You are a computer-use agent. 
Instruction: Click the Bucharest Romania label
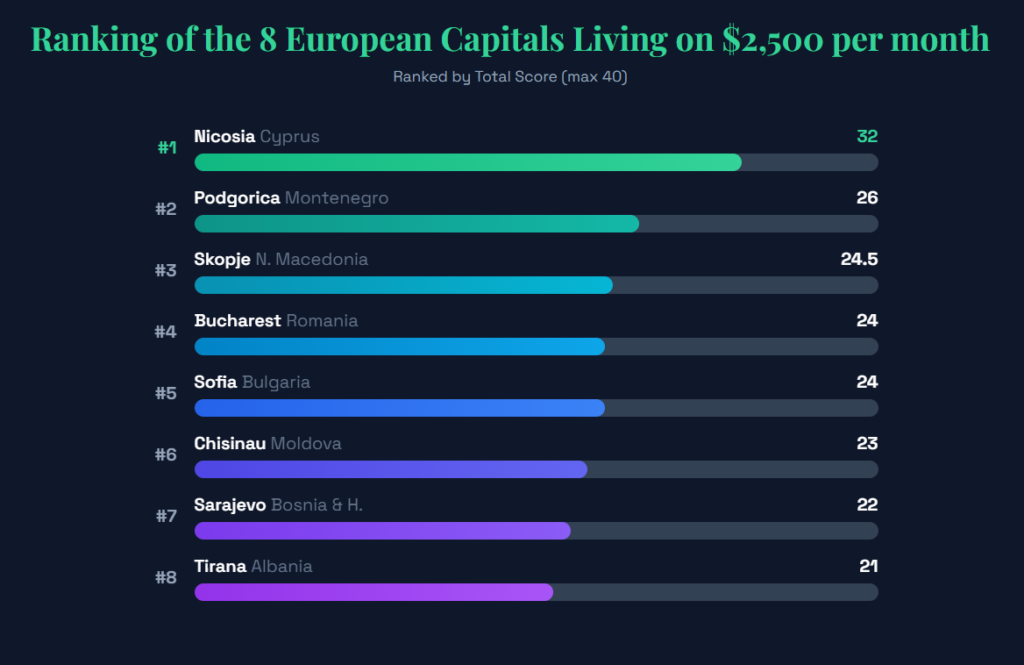(276, 321)
